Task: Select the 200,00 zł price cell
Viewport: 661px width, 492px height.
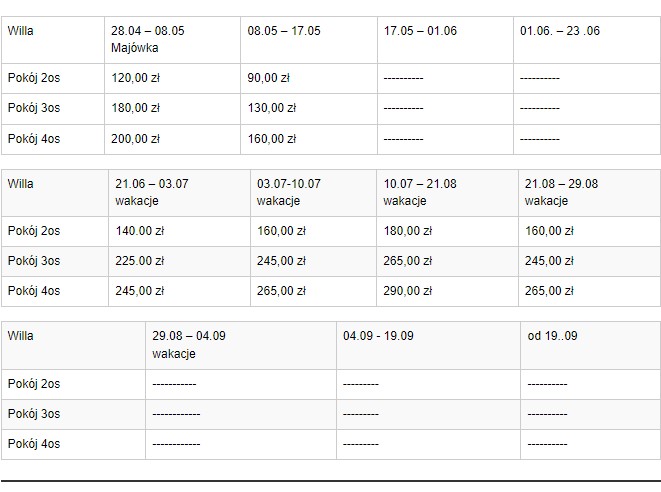Action: [136, 139]
